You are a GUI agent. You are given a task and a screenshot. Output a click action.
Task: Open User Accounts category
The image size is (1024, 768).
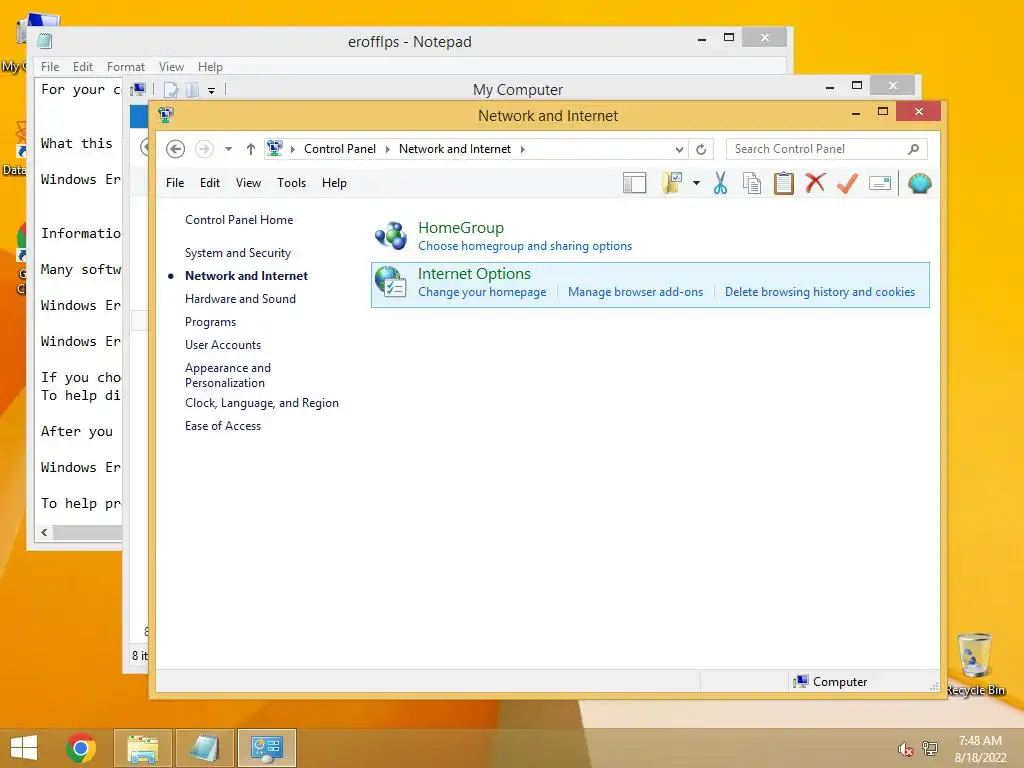[223, 345]
